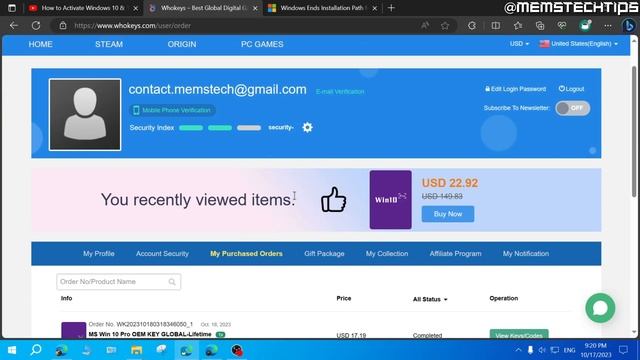The width and height of the screenshot is (640, 360).
Task: Open Windows taskbar search
Action: 36,350
